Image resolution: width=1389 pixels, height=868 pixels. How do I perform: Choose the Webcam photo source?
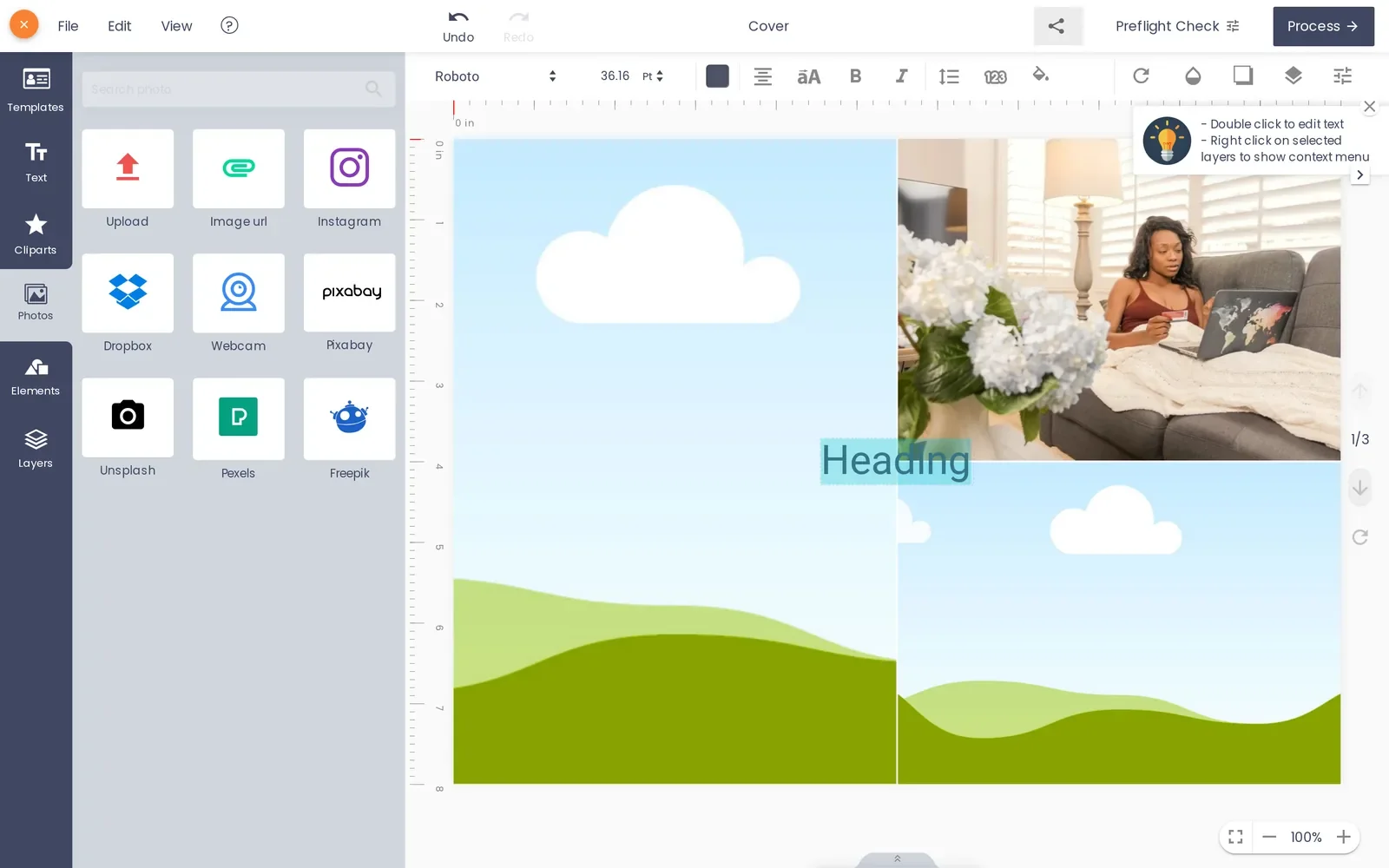[x=239, y=293]
